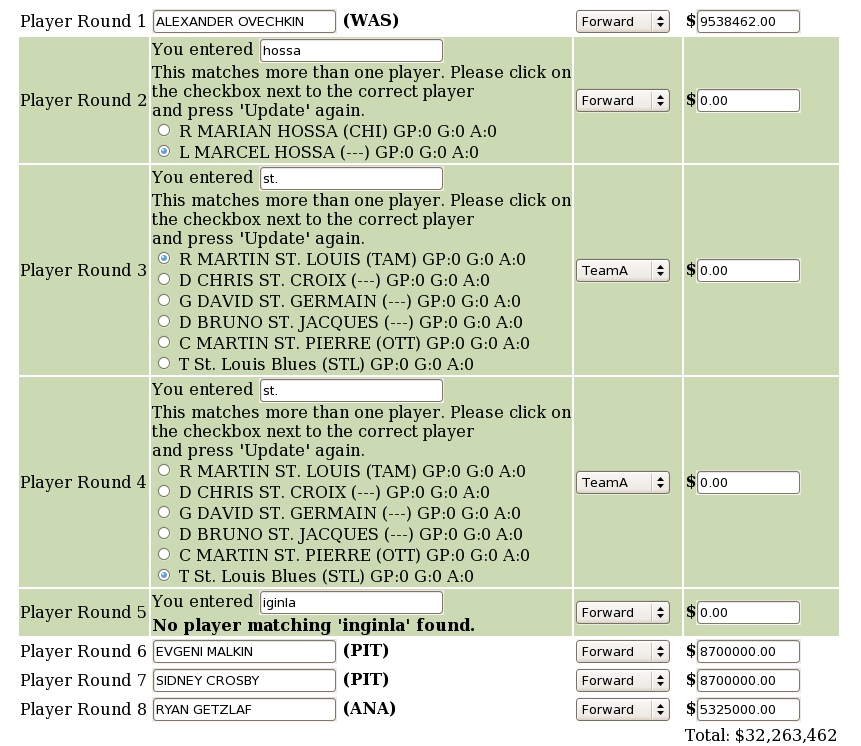Open the Forward dropdown in Evgeni Malkin's row

tap(623, 652)
